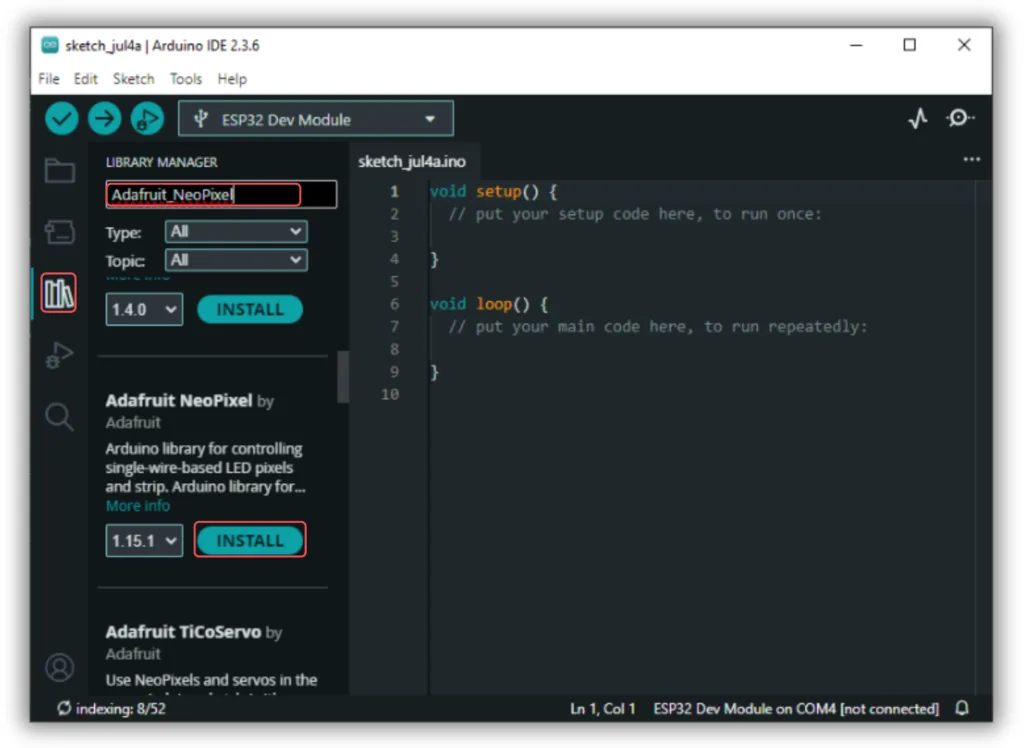Open the Help menu
Image resolution: width=1024 pixels, height=748 pixels.
(x=232, y=79)
